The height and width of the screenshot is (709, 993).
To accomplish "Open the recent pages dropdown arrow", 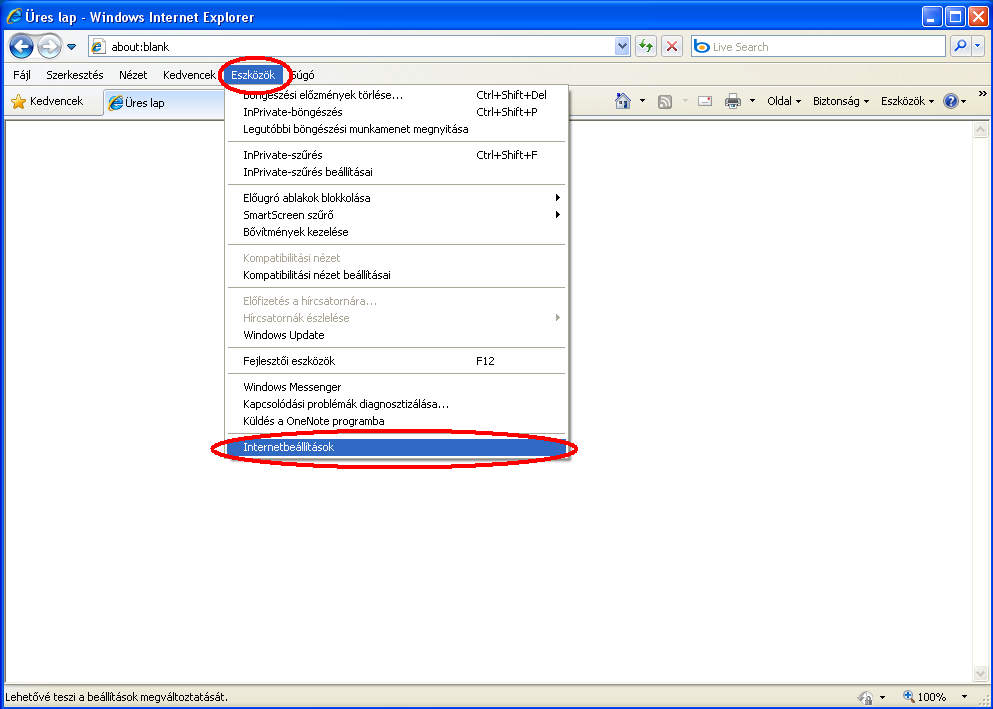I will pyautogui.click(x=72, y=47).
